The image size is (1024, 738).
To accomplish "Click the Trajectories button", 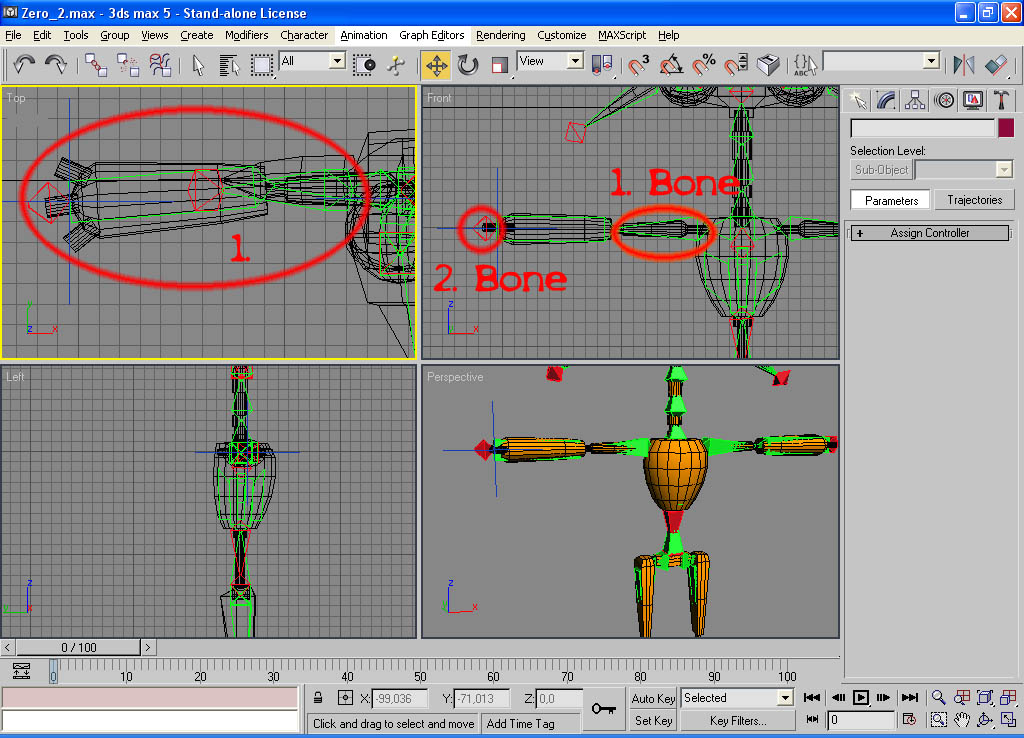I will (x=974, y=200).
